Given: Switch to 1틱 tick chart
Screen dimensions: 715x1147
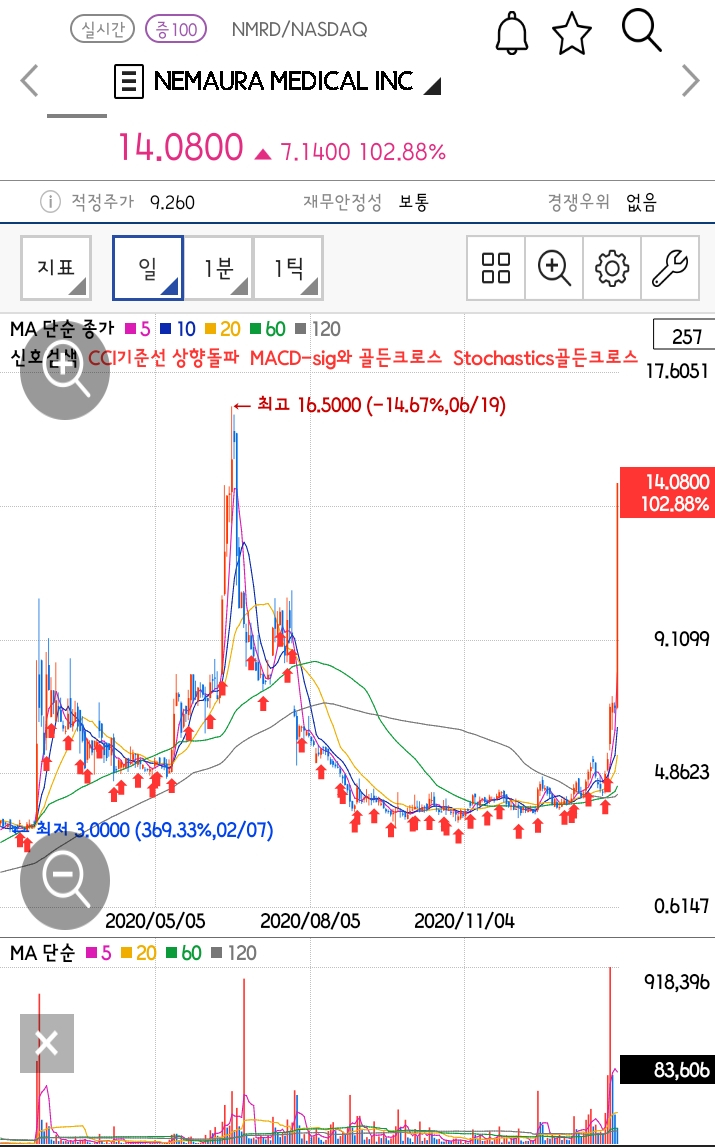Looking at the screenshot, I should click(288, 268).
